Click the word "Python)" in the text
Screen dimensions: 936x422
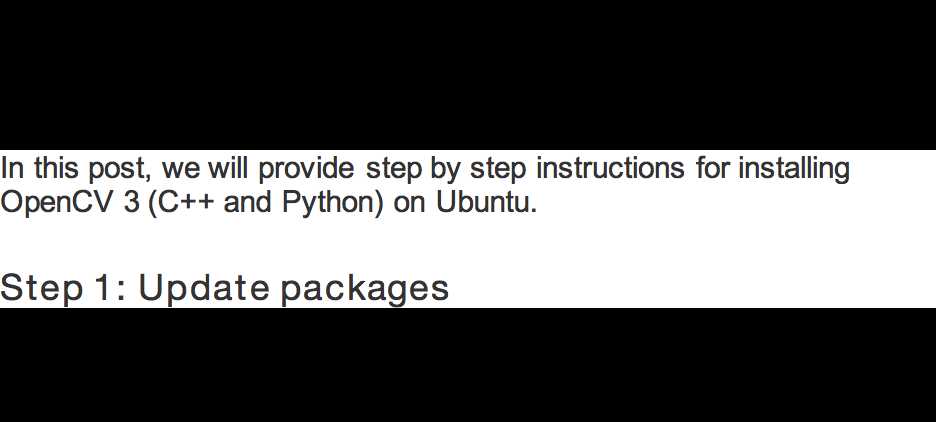coord(332,204)
